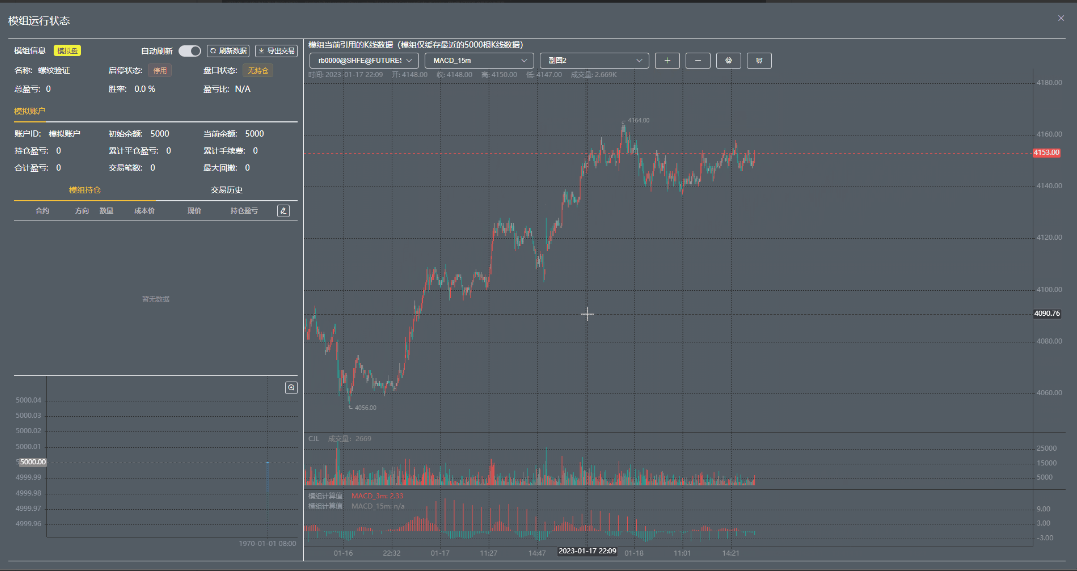Select the 模拟账户 tab
This screenshot has width=1077, height=571.
pyautogui.click(x=30, y=111)
